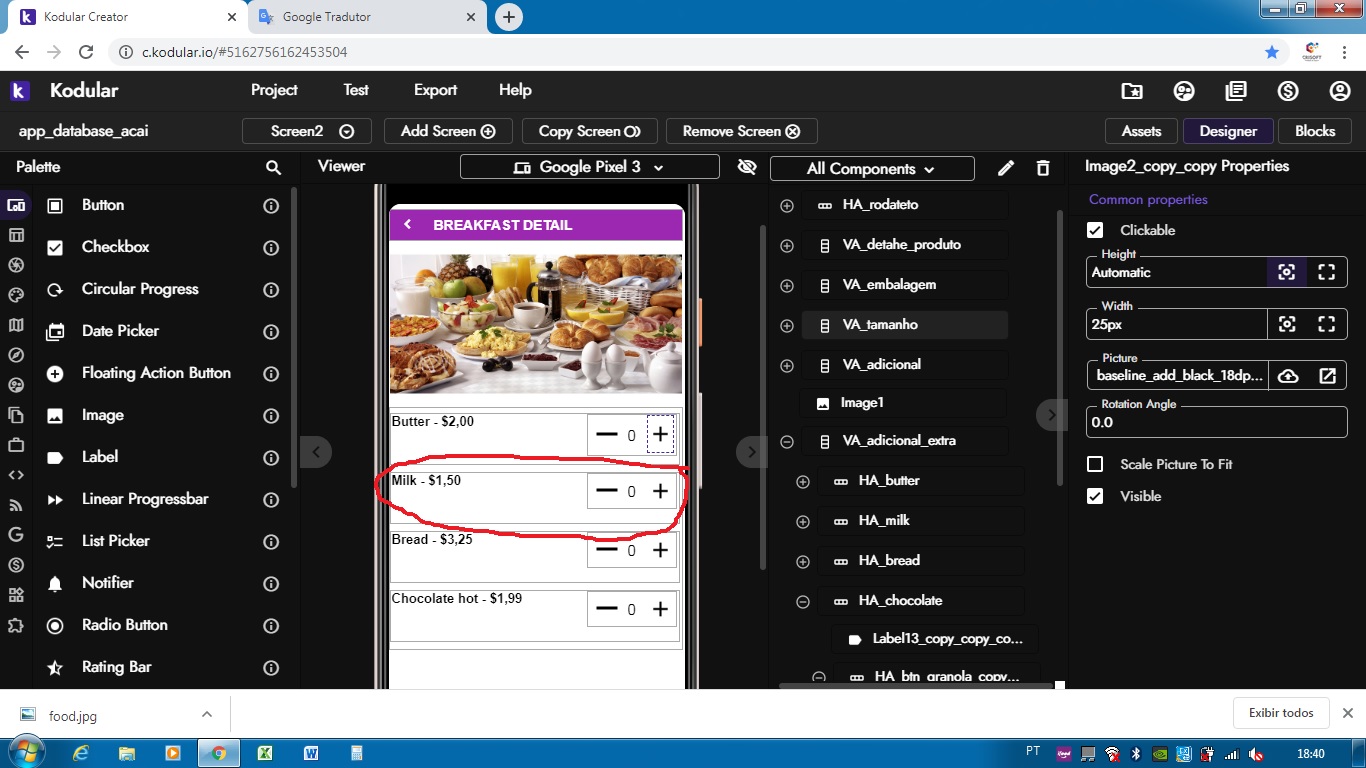Screen dimensions: 1366x768
Task: Bookmark page with the star icon
Action: tap(1271, 52)
